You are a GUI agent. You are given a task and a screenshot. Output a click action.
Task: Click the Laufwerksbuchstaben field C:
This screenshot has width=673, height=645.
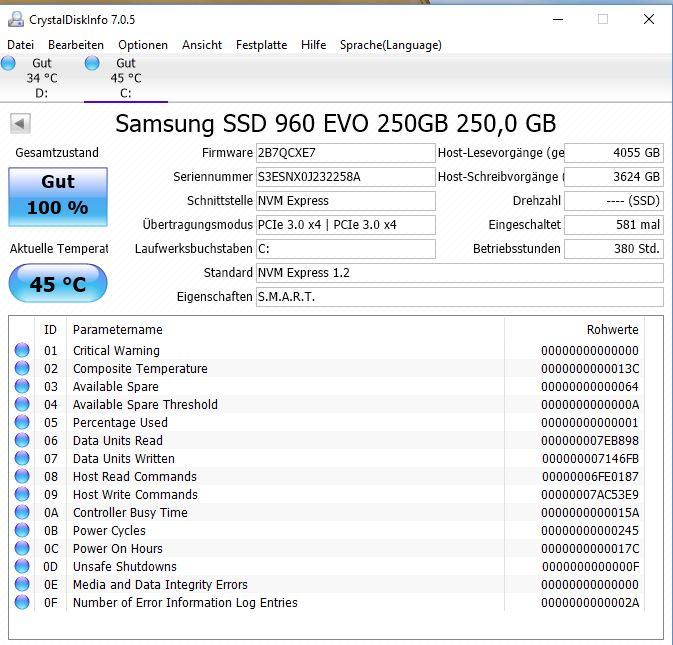coord(346,249)
